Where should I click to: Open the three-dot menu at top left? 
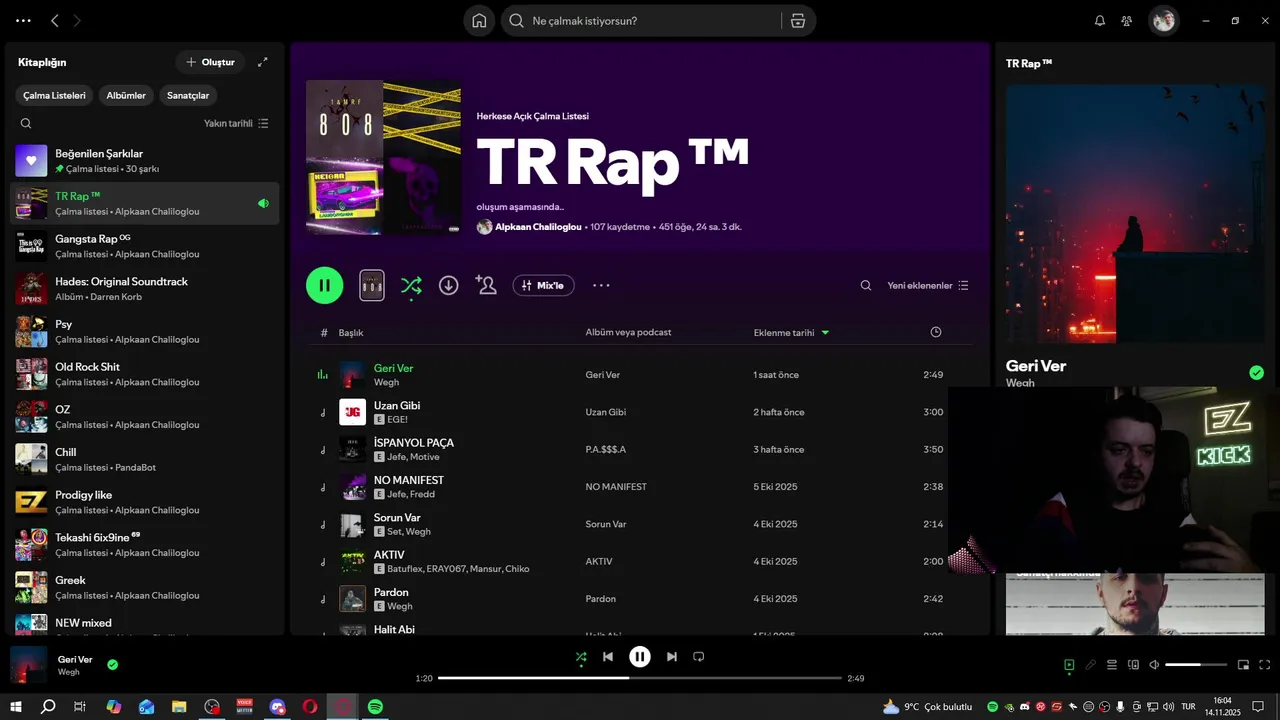[23, 21]
